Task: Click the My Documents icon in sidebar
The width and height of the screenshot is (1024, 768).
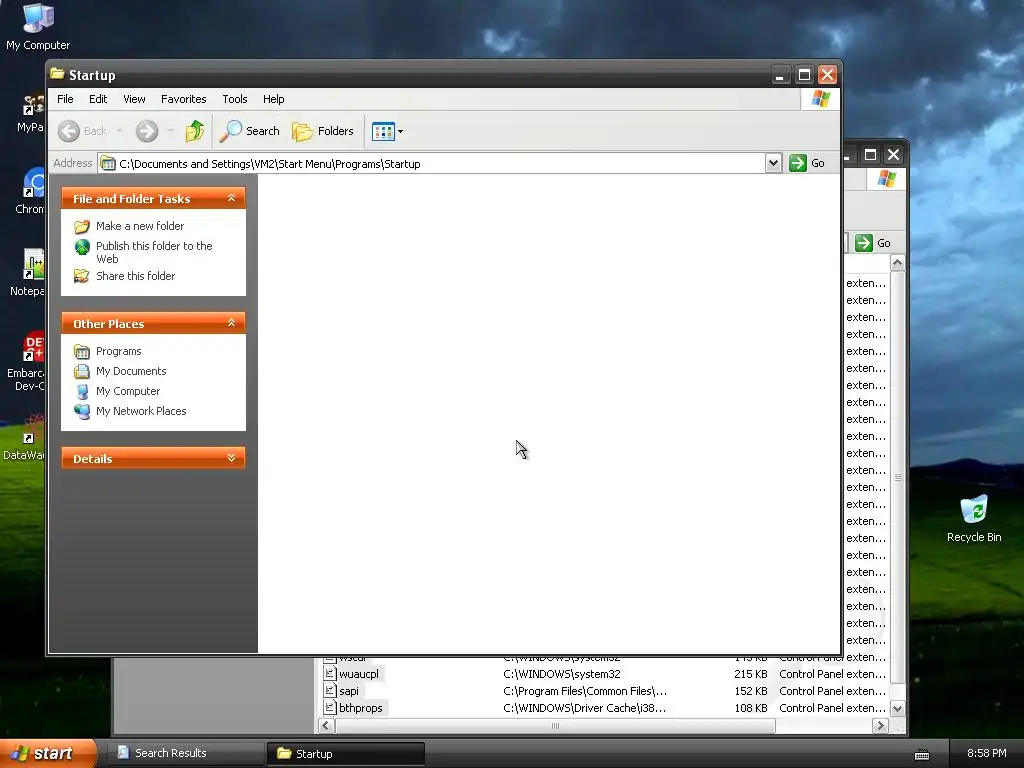Action: click(x=82, y=372)
